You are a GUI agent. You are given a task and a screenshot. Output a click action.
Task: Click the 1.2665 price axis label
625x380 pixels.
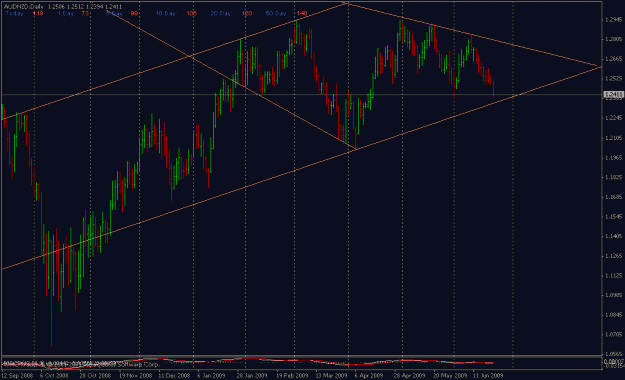613,59
